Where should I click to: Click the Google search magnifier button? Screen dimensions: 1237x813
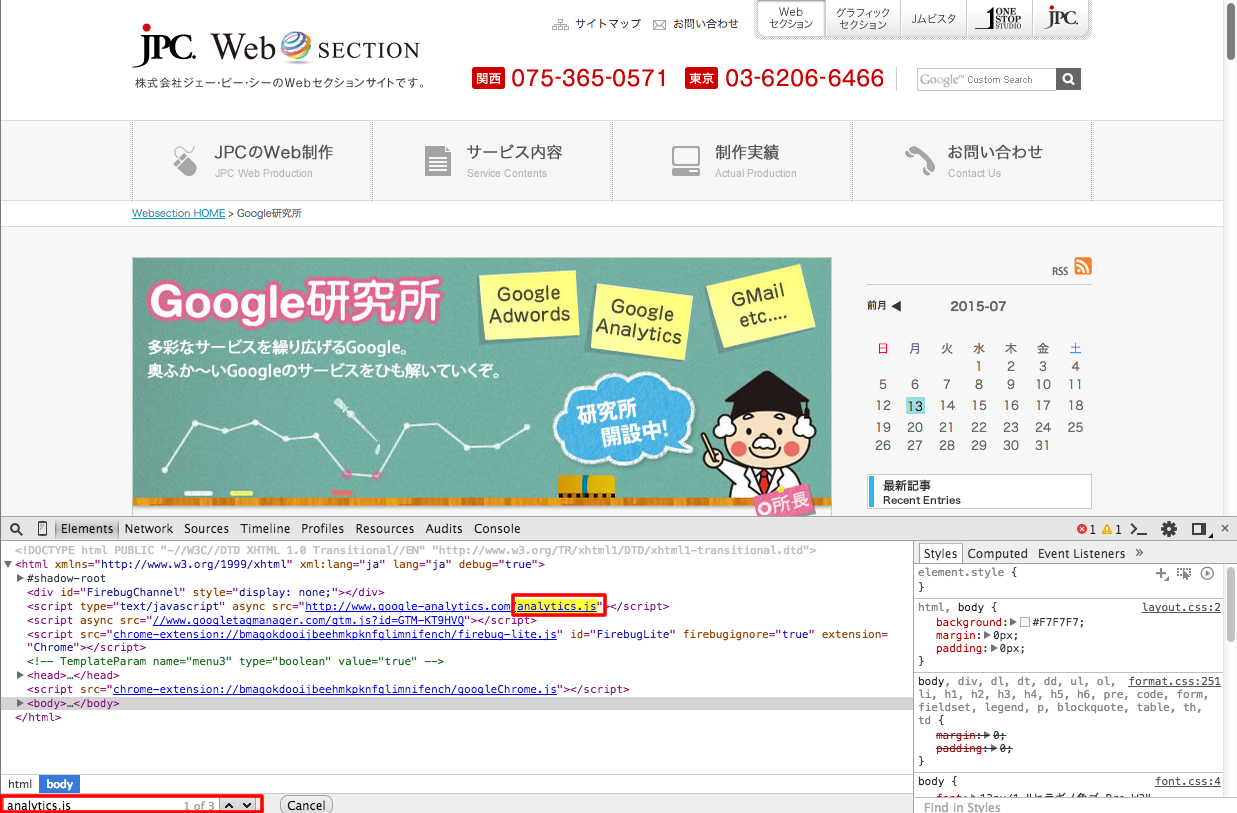click(x=1069, y=80)
